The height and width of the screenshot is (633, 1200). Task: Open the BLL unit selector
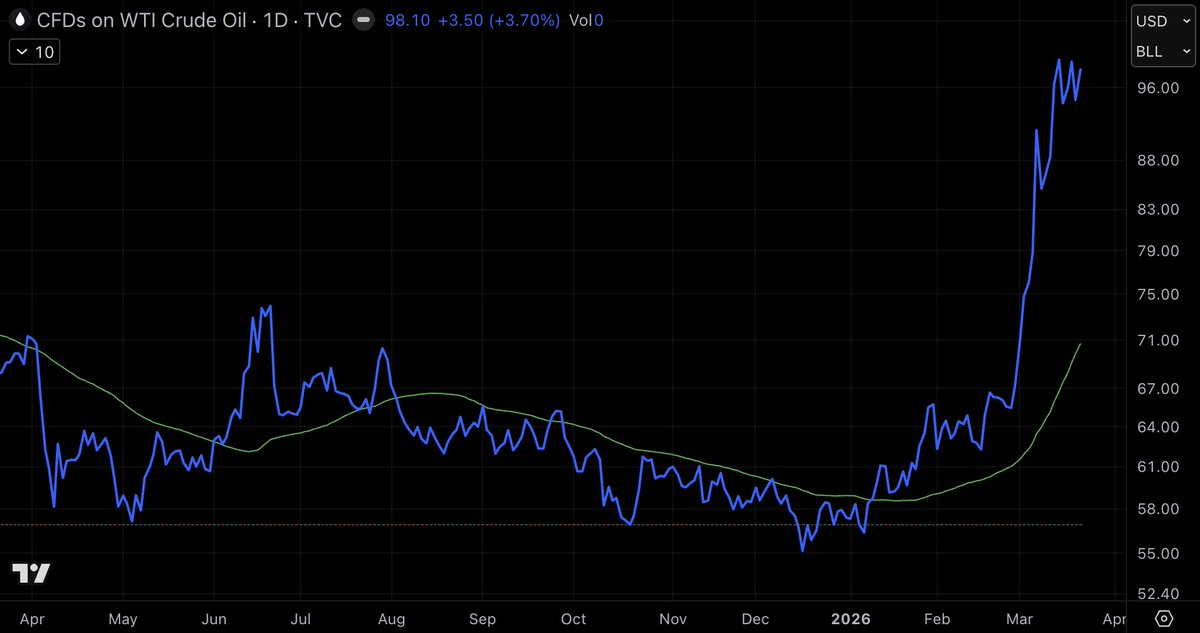tap(1161, 52)
